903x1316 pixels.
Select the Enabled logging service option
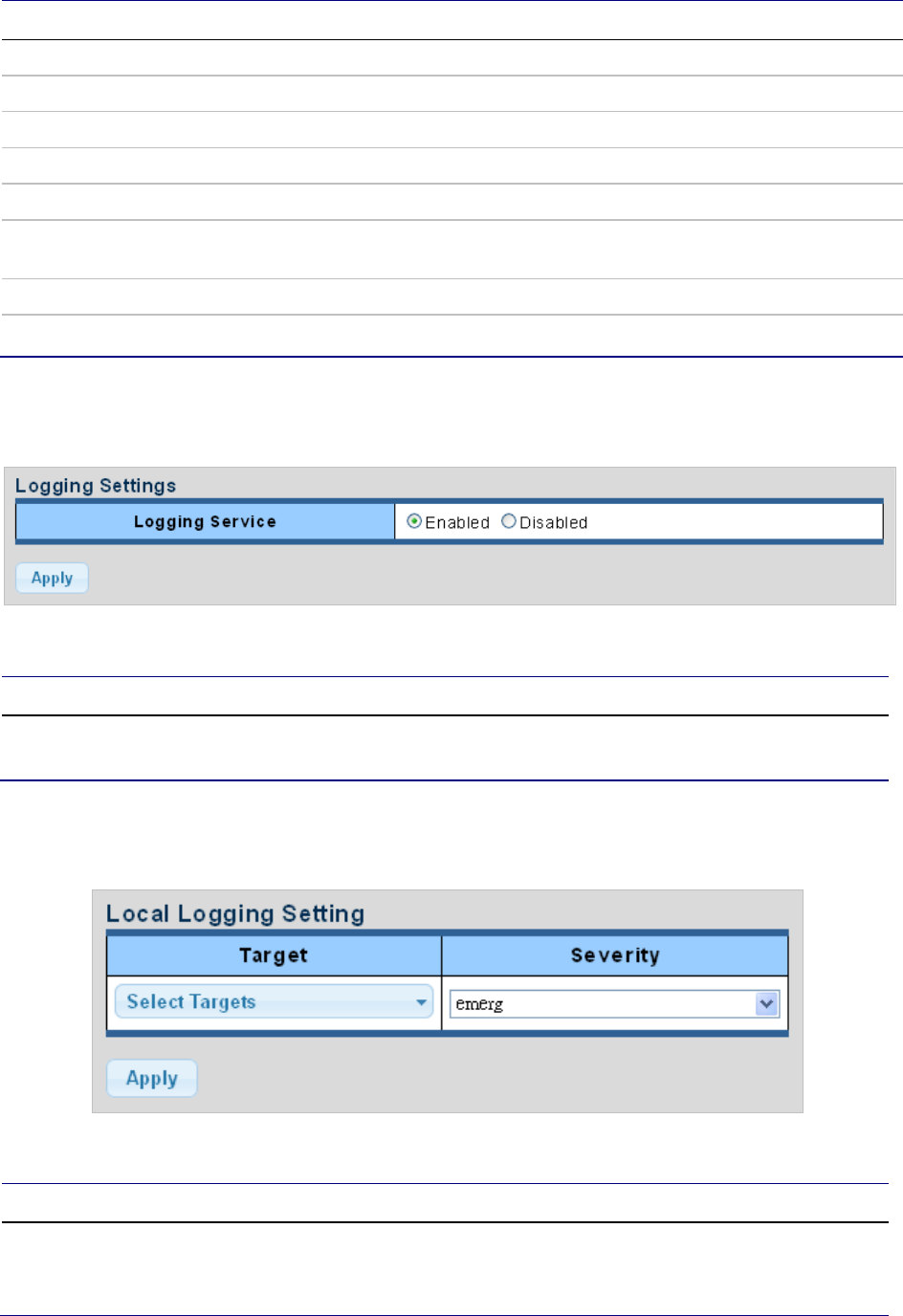click(x=414, y=521)
